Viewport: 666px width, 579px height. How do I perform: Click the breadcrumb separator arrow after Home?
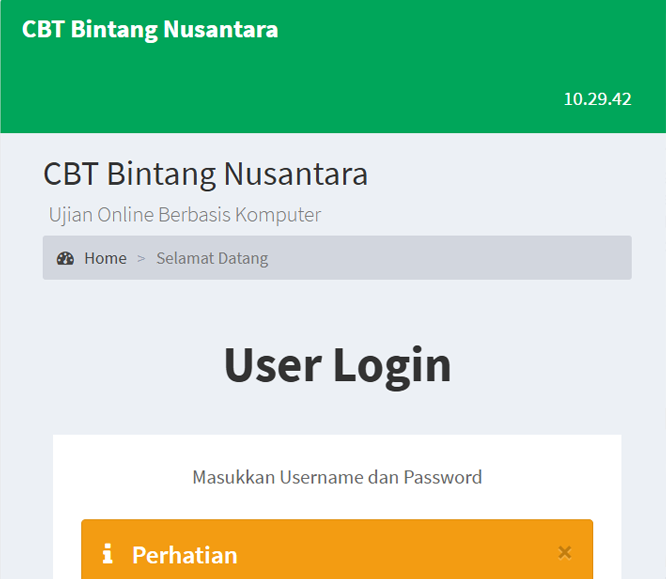(x=141, y=258)
